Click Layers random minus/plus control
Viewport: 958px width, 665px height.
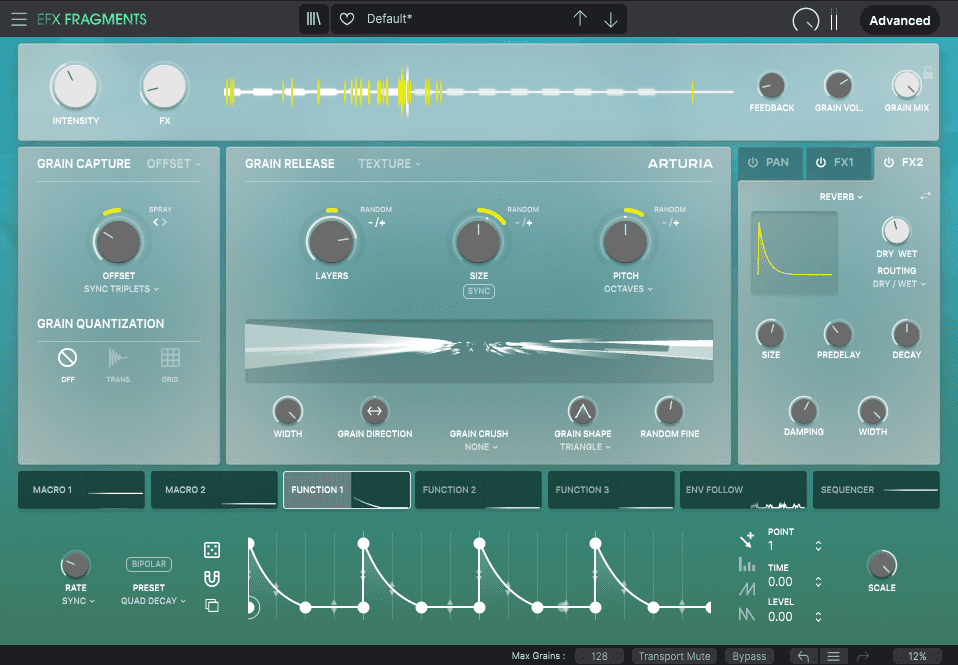376,222
